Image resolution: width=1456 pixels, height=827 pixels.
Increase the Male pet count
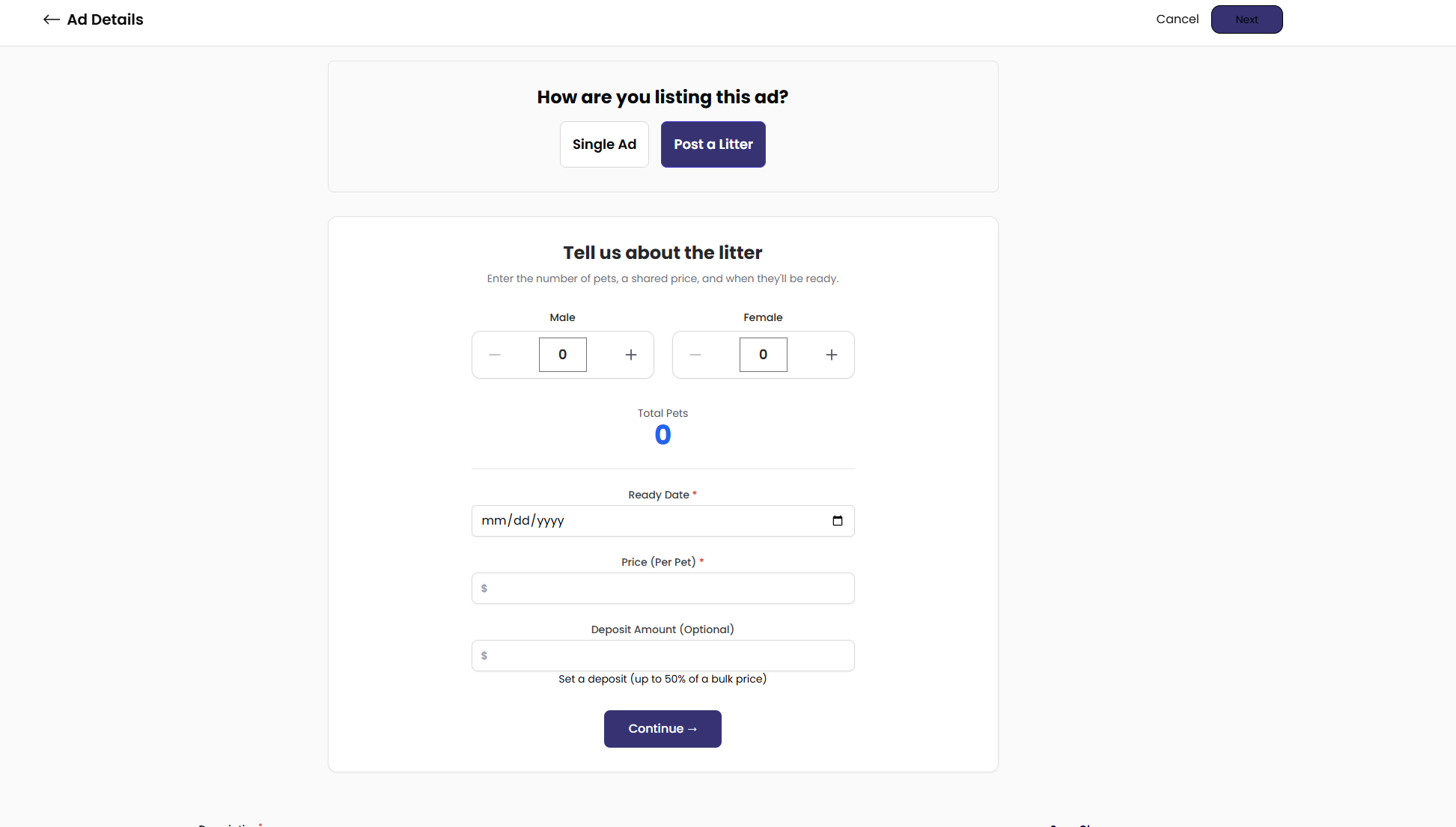[x=631, y=355]
